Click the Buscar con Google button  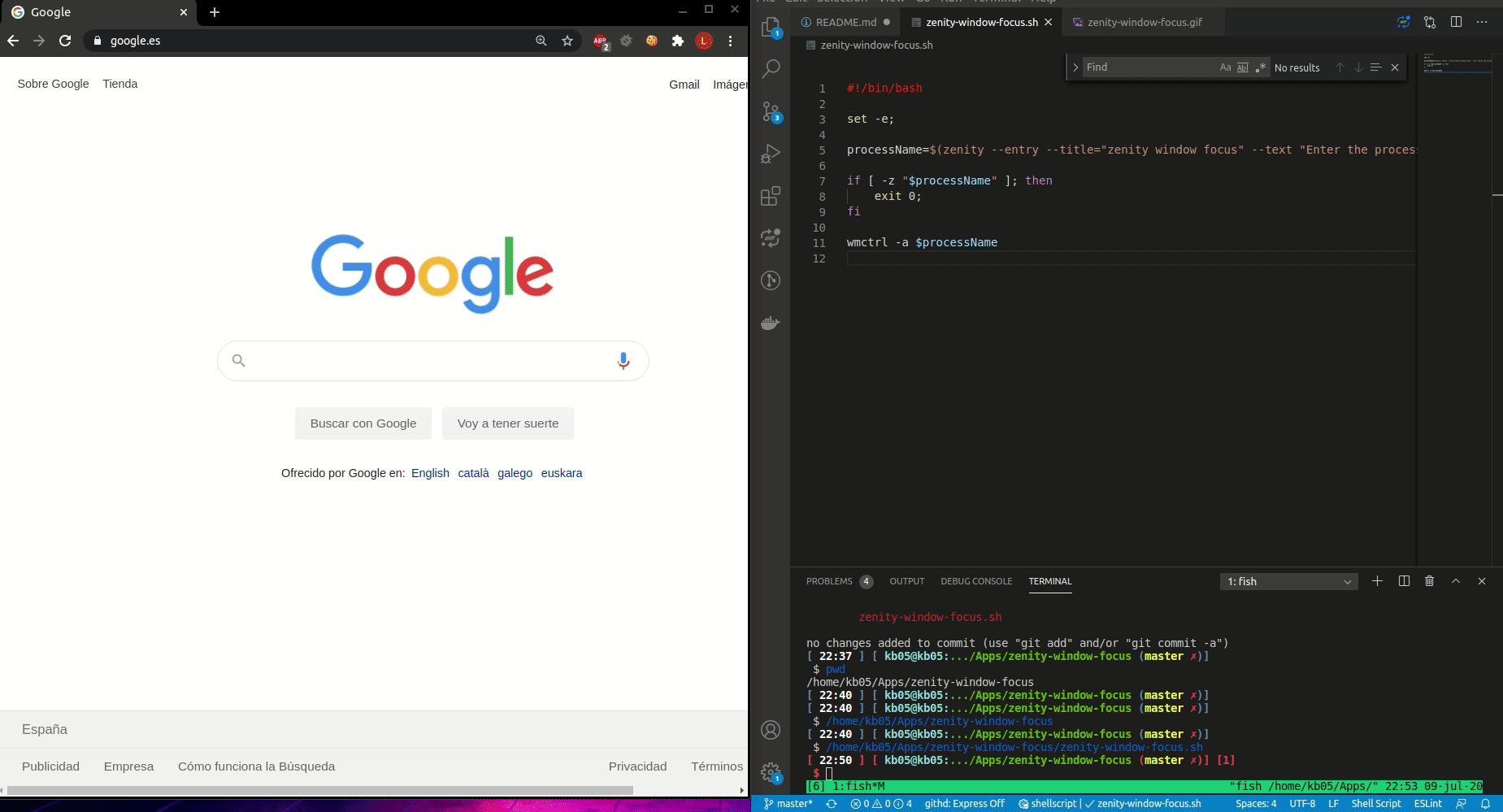[x=363, y=423]
